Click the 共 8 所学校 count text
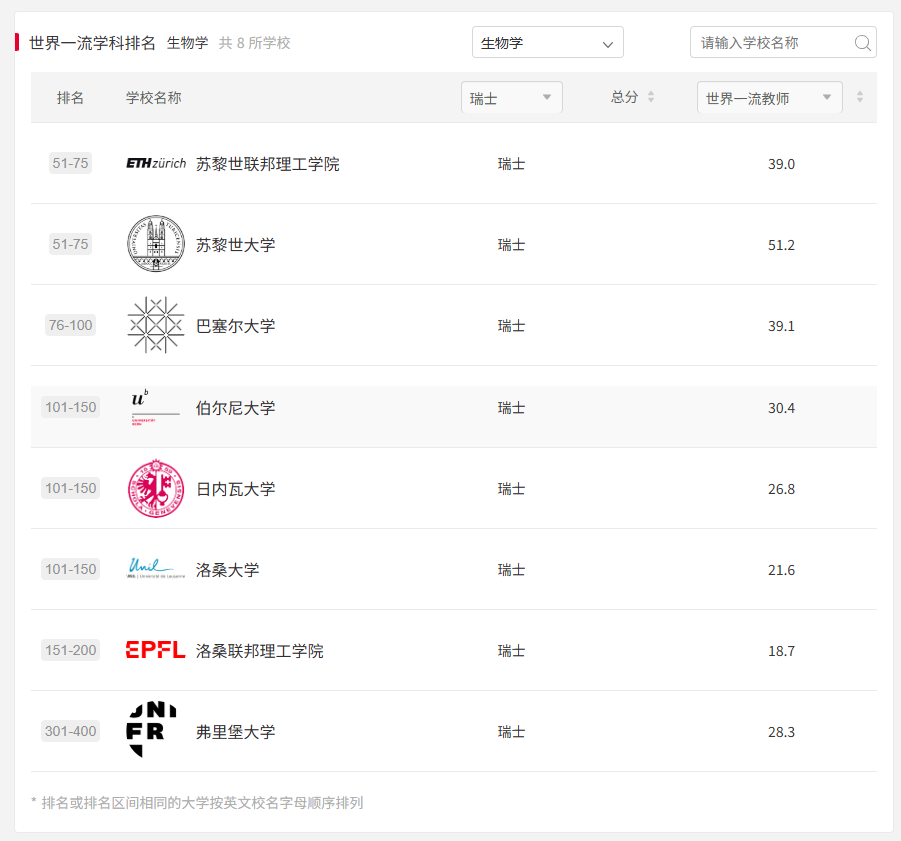The image size is (901, 841). point(255,43)
